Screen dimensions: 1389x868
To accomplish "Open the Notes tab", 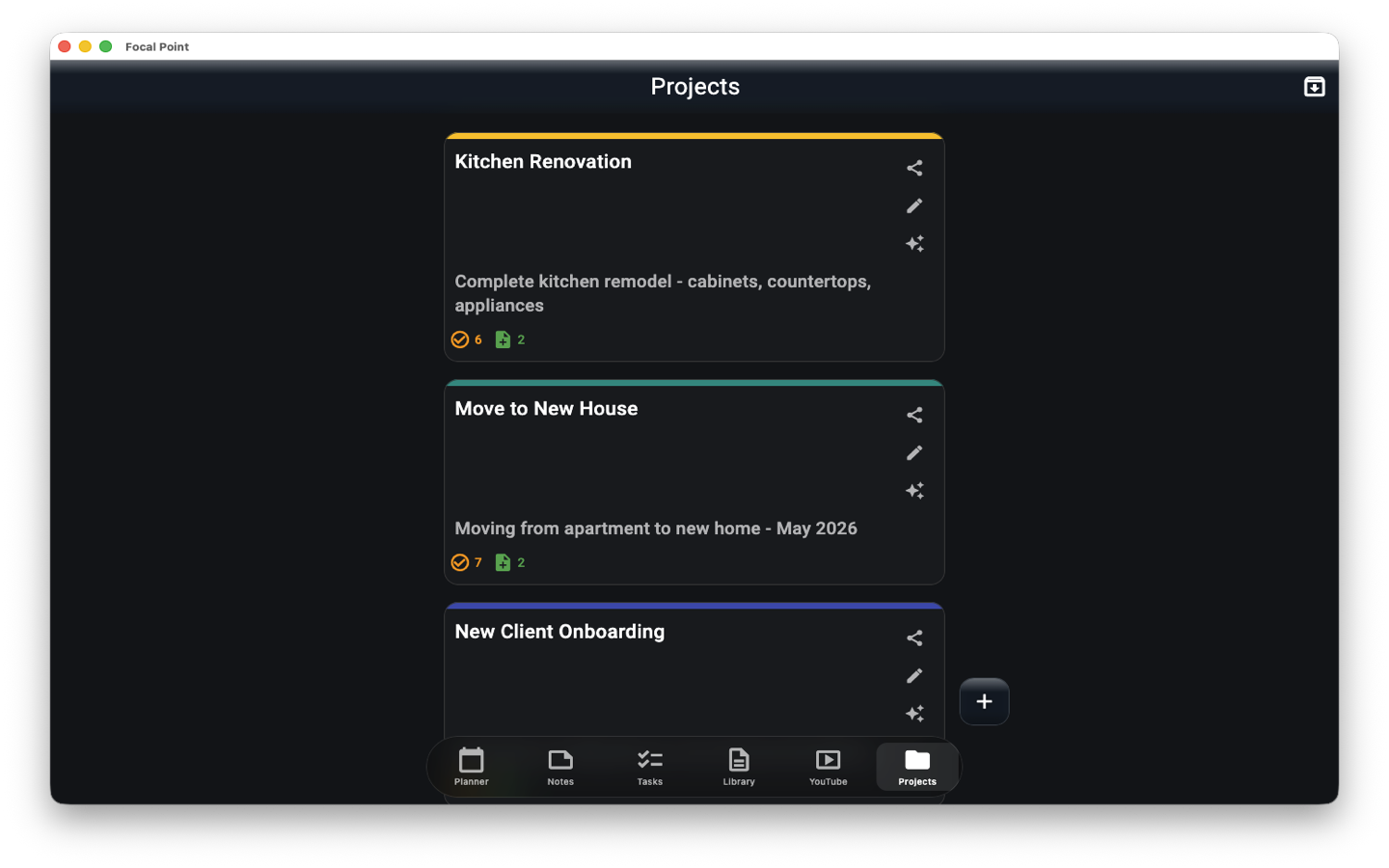I will pyautogui.click(x=560, y=767).
